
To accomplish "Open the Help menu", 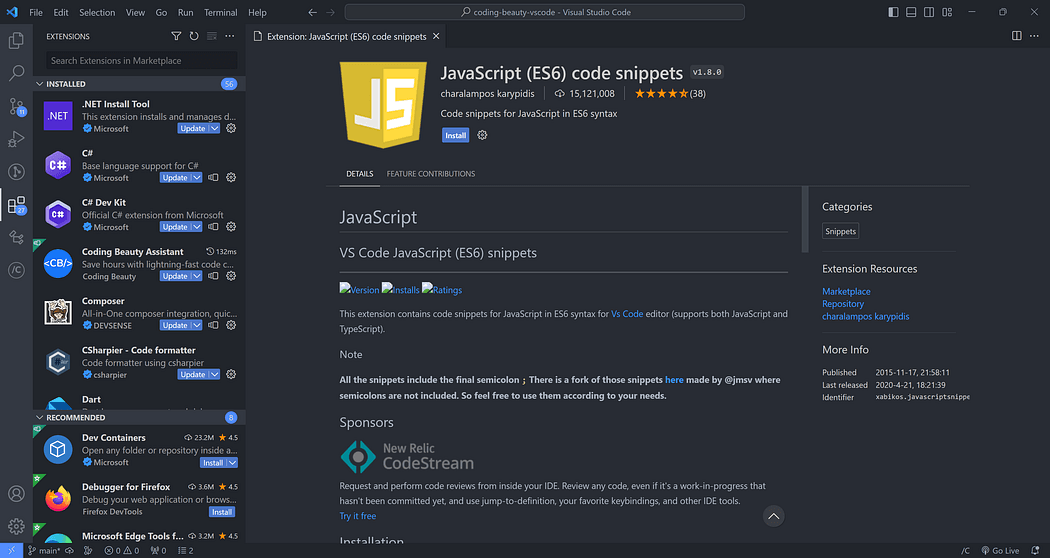I will tap(257, 12).
